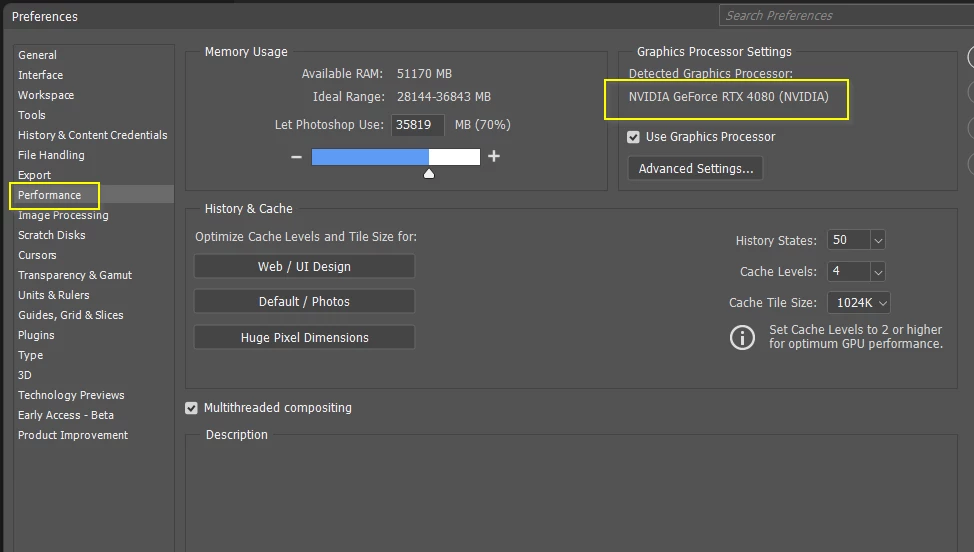This screenshot has height=552, width=974.
Task: Open the Export preferences category
Action: [34, 175]
